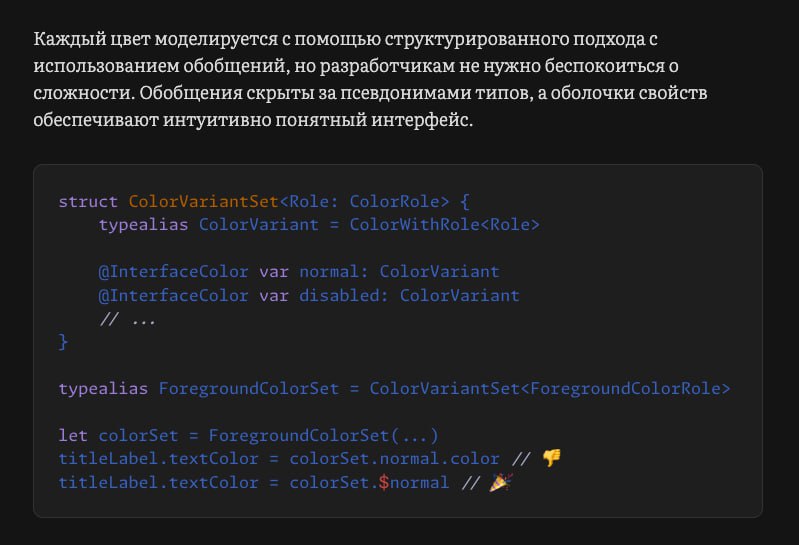Click the red $ sign in $normal
The height and width of the screenshot is (545, 799).
[384, 482]
